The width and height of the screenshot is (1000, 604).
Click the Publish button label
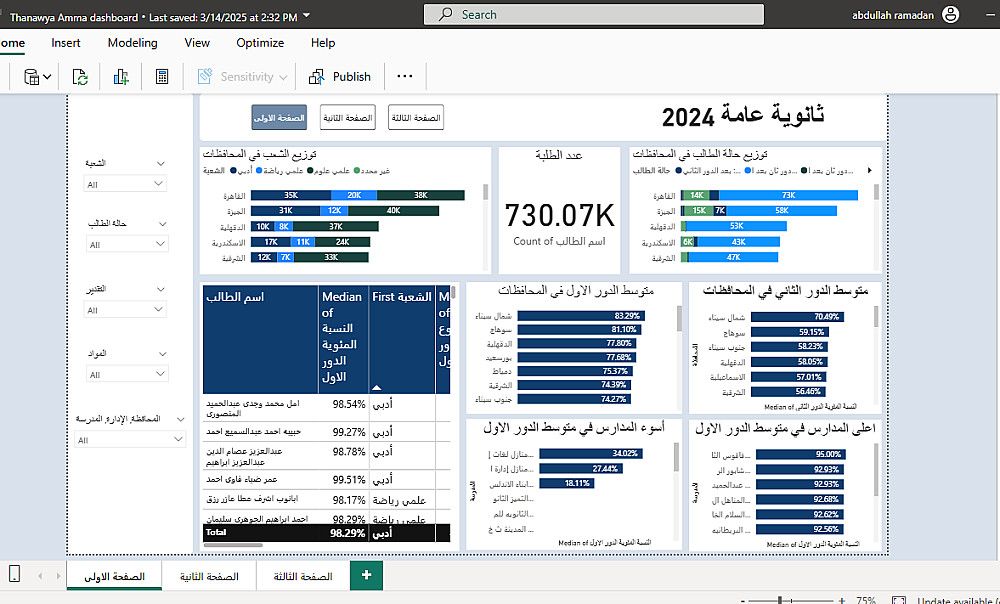[351, 77]
